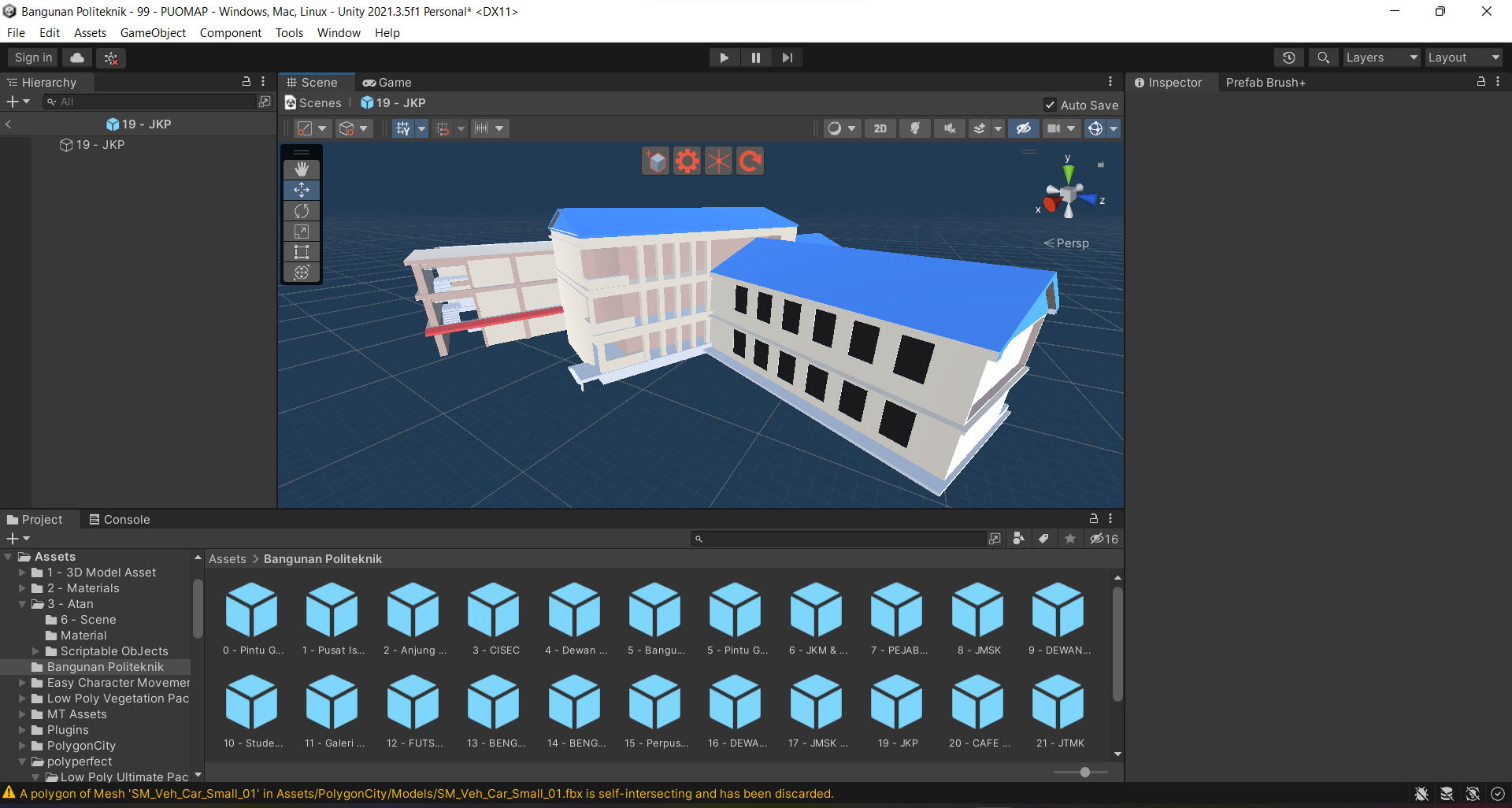Switch to the Console tab
1512x808 pixels.
[120, 520]
